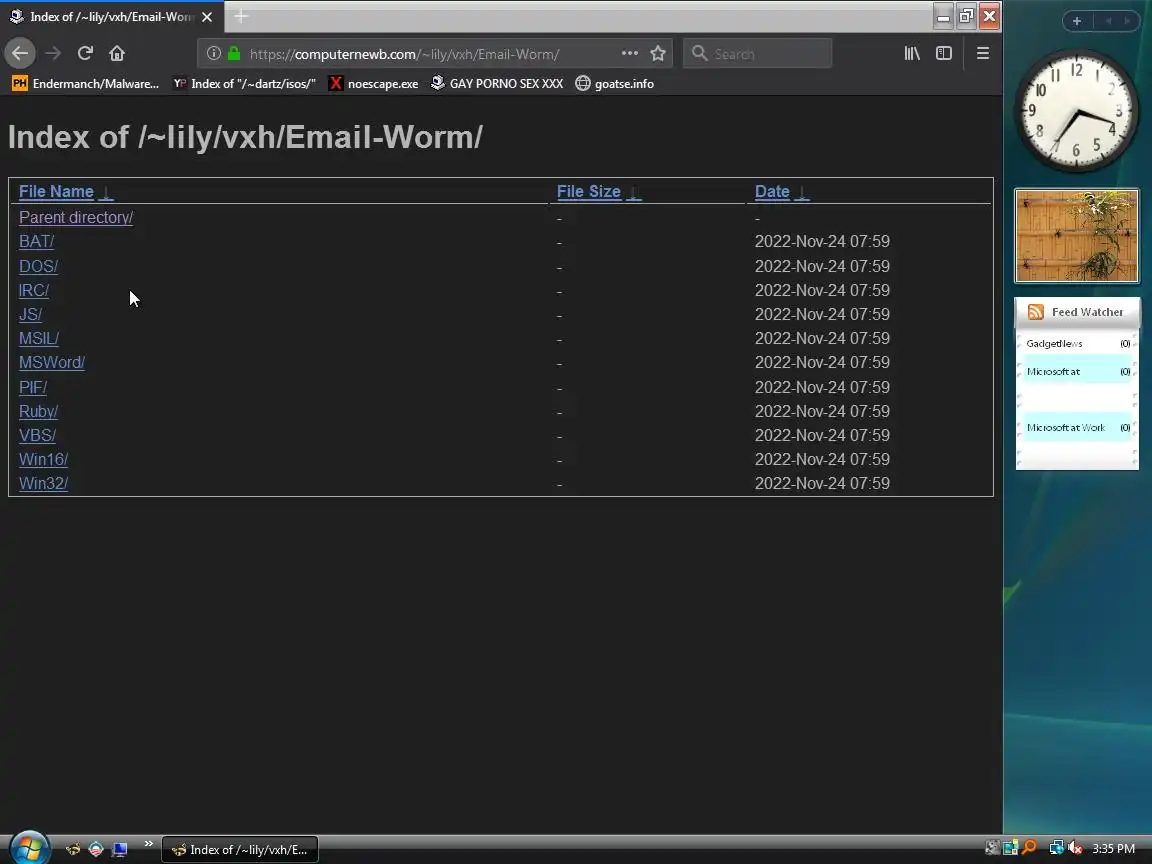Expand quick launch overflow chevron
Screen dimensions: 1152x864
click(148, 843)
